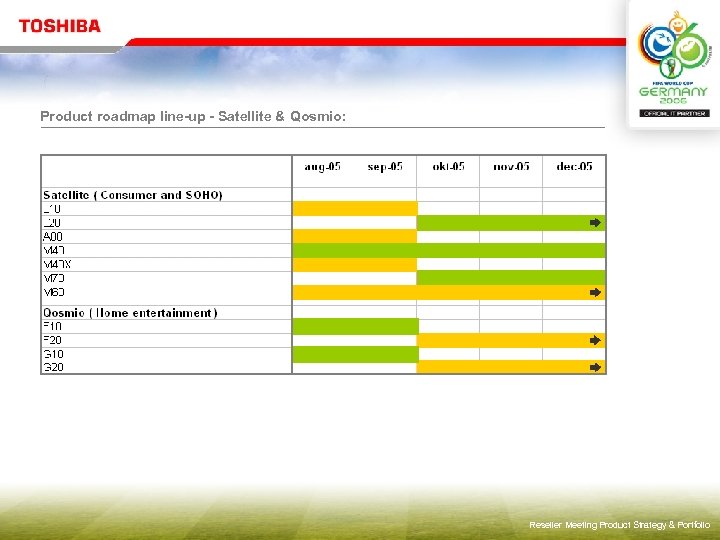Click the 'GERMANY' text in the World Cup emblem
720x540 pixels.
point(673,91)
